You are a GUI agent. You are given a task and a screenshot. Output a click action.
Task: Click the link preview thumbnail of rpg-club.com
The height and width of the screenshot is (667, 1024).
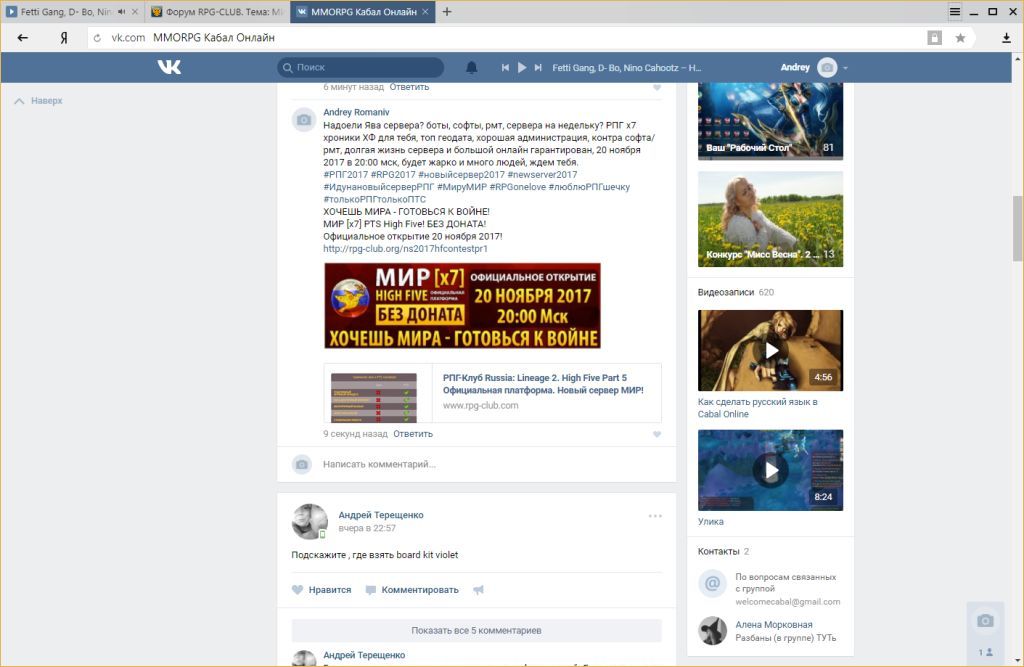click(374, 397)
